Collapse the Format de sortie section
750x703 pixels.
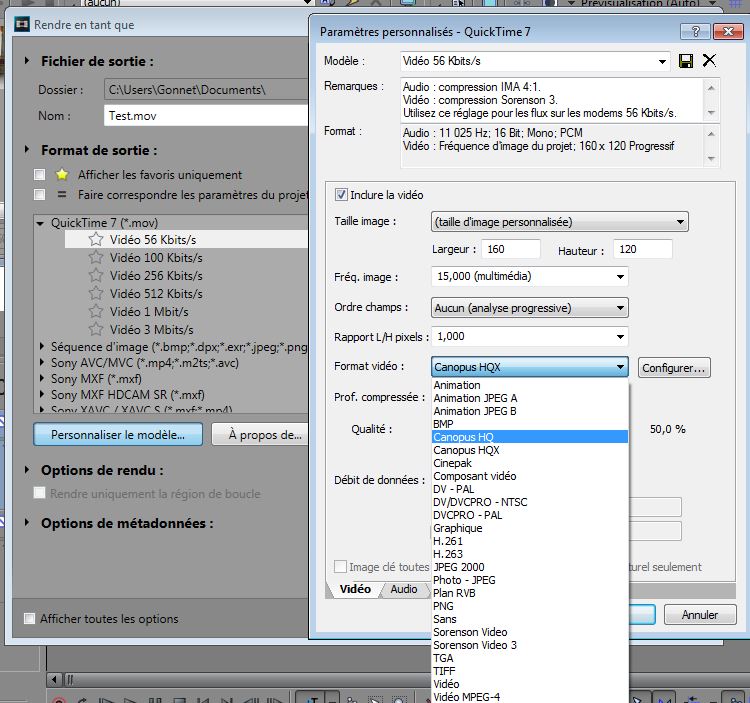pyautogui.click(x=27, y=150)
